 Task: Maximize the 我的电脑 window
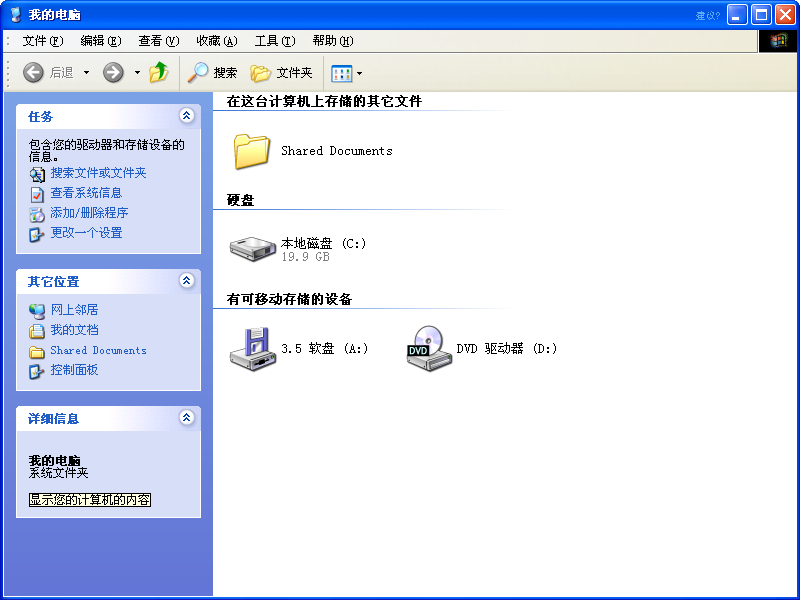(x=761, y=15)
